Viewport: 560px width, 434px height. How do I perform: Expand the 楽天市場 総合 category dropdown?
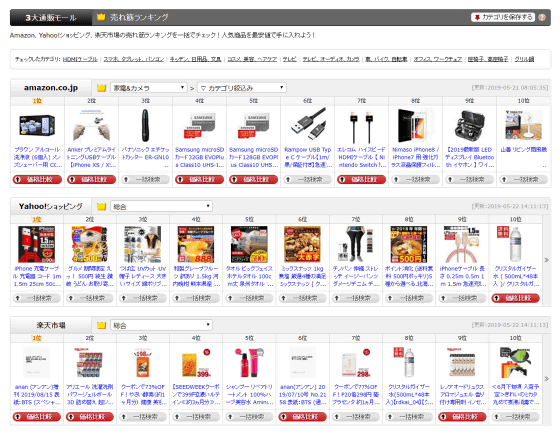coord(161,325)
